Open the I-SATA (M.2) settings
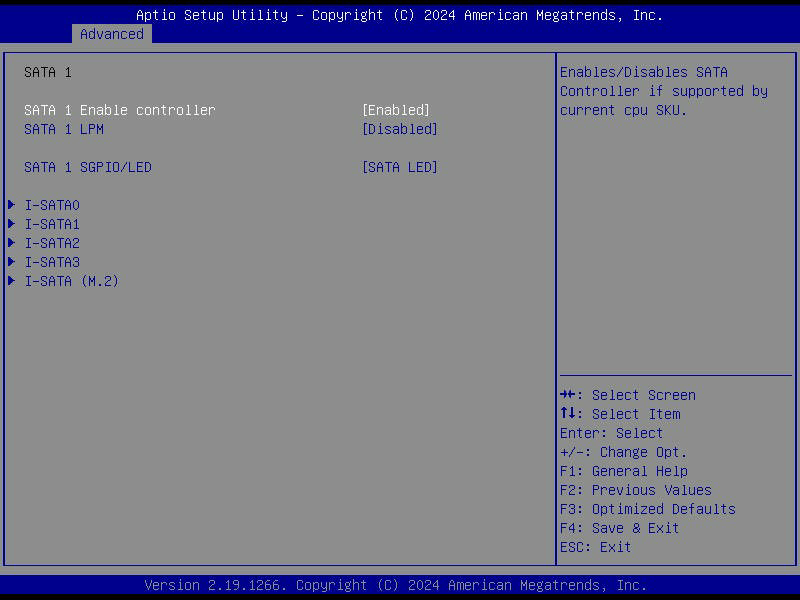 71,281
